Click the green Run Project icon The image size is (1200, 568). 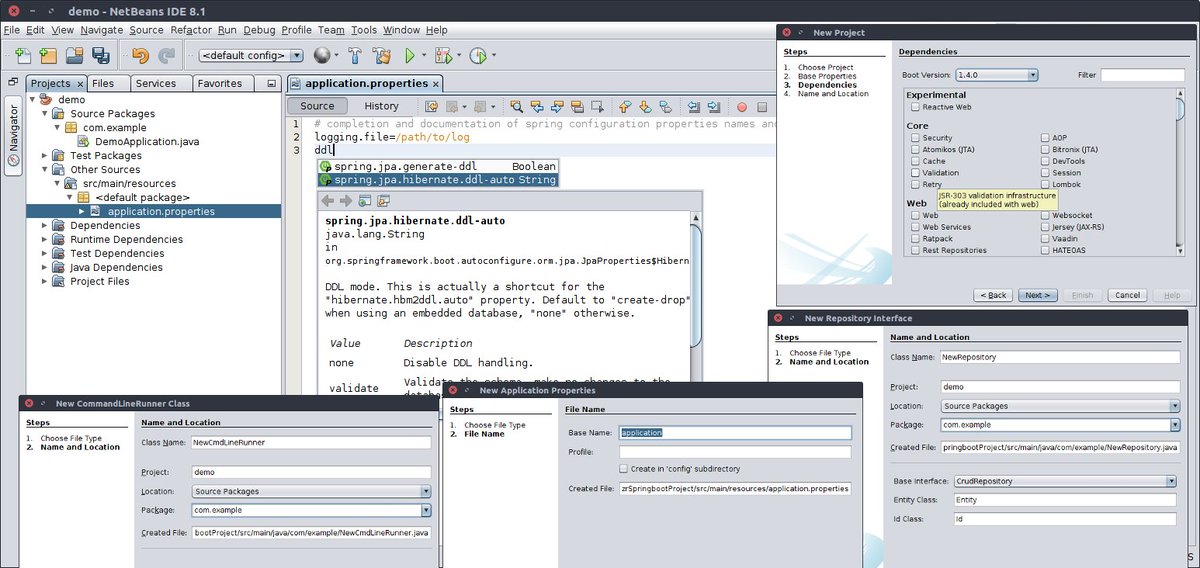[410, 55]
